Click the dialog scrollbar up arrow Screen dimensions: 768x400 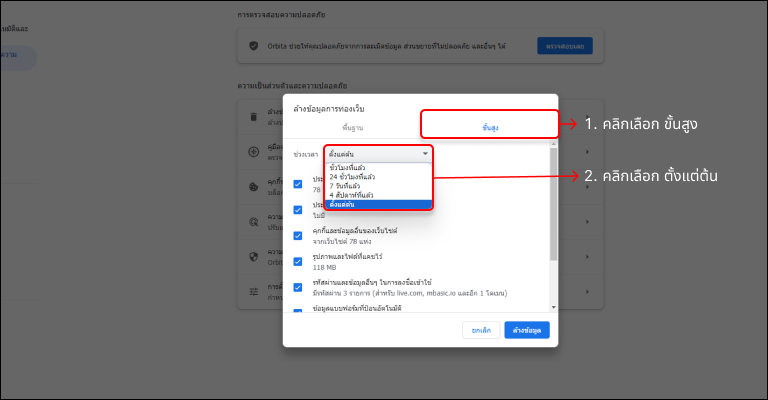553,144
